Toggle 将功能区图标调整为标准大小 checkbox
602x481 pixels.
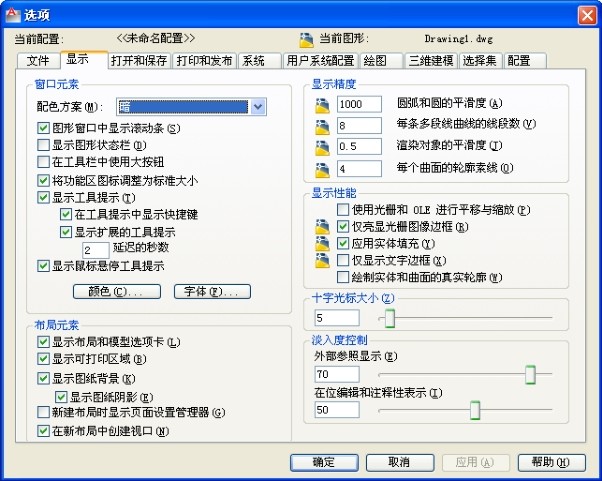(x=43, y=180)
